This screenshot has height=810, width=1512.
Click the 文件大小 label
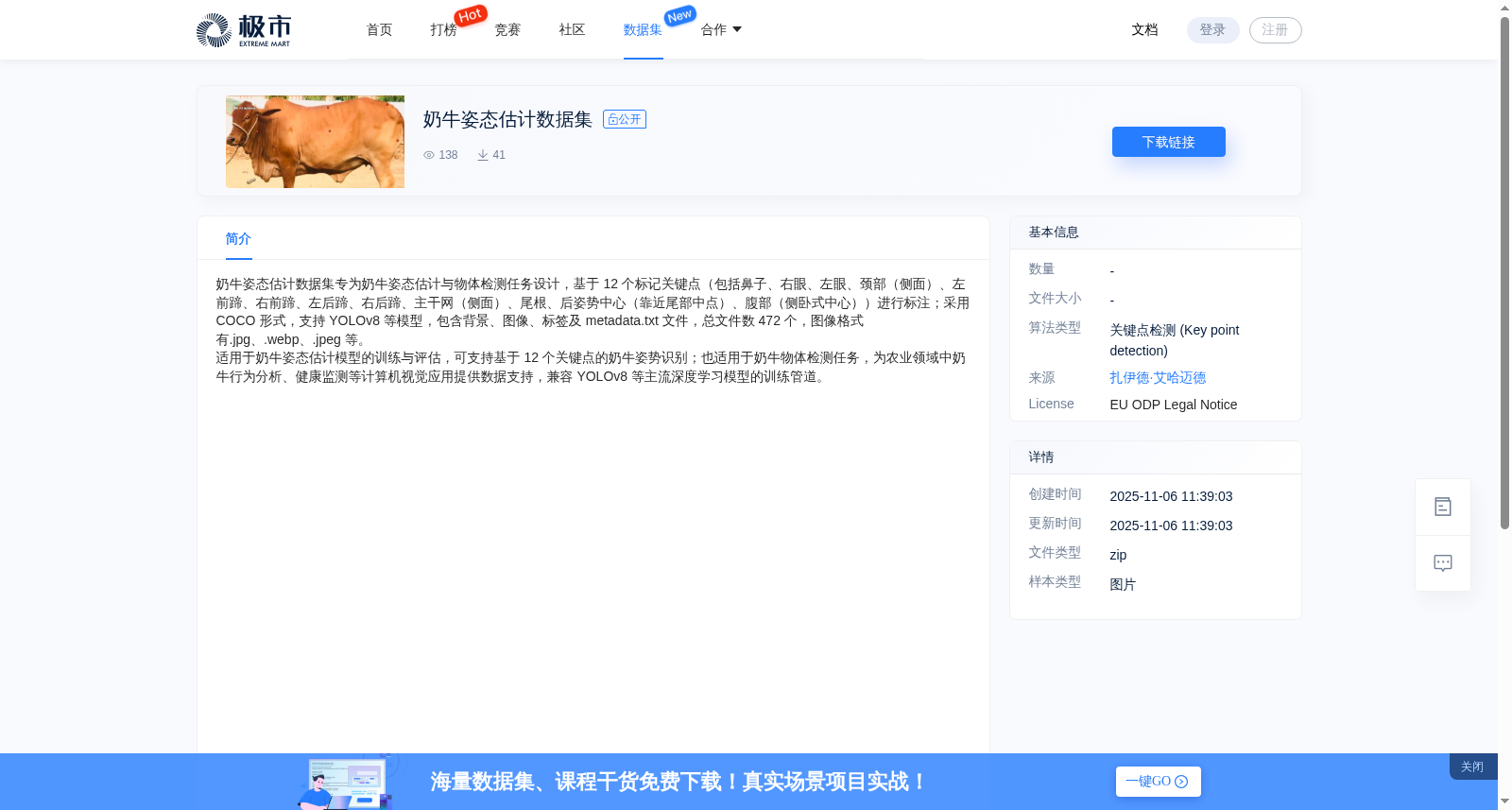(1055, 299)
